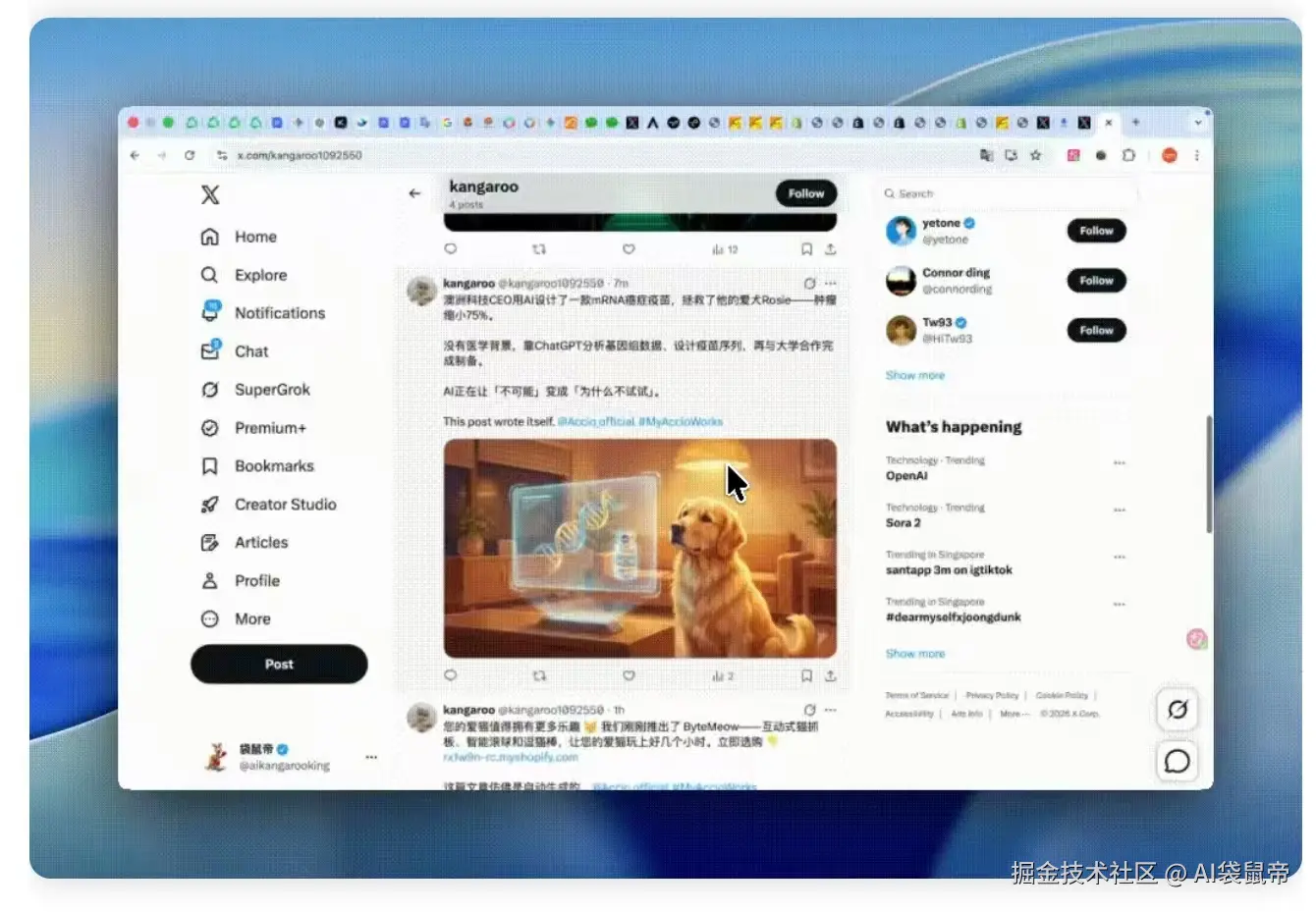This screenshot has width=1316, height=912.
Task: Open the floating messages chat bubble
Action: (1178, 761)
